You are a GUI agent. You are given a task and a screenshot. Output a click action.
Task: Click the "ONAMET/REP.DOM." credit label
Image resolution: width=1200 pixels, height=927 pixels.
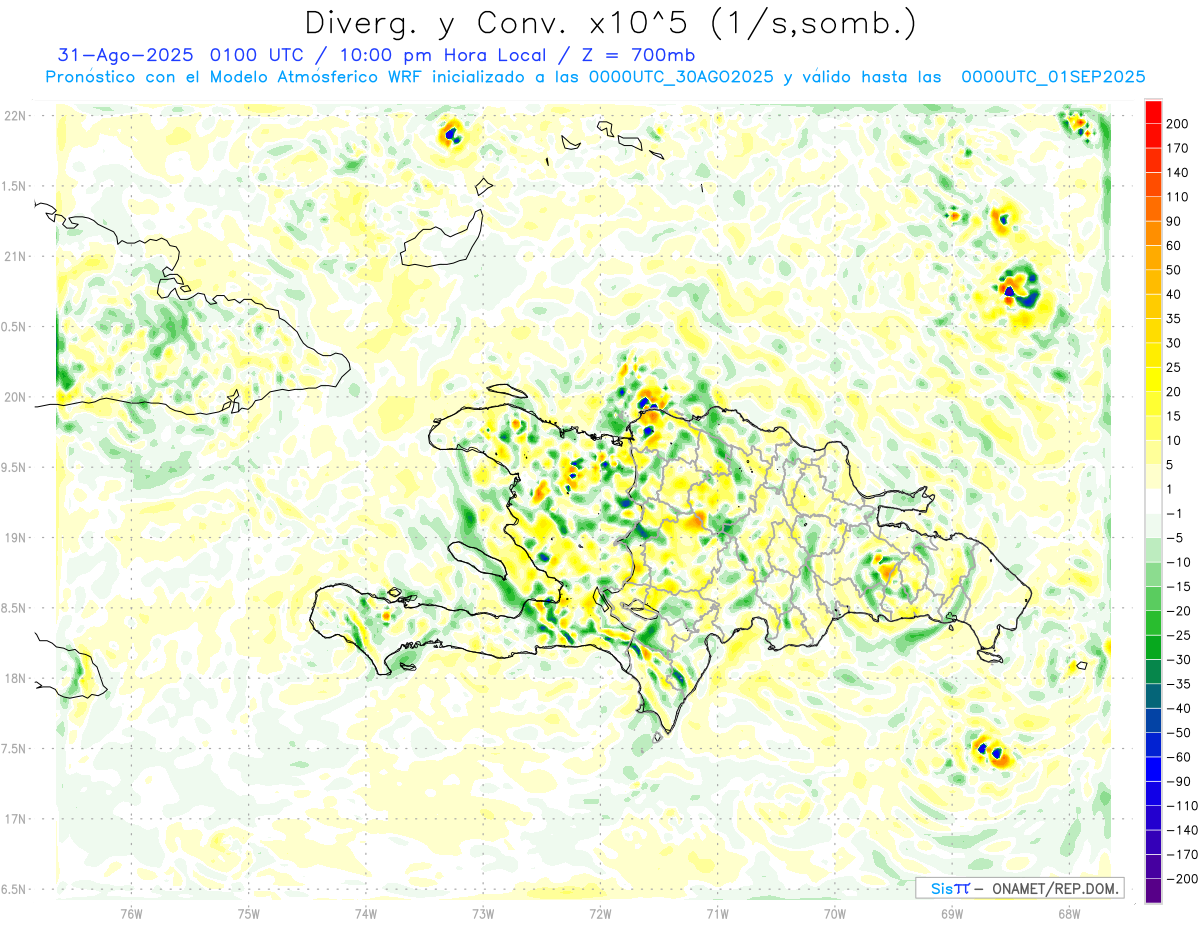(1054, 888)
